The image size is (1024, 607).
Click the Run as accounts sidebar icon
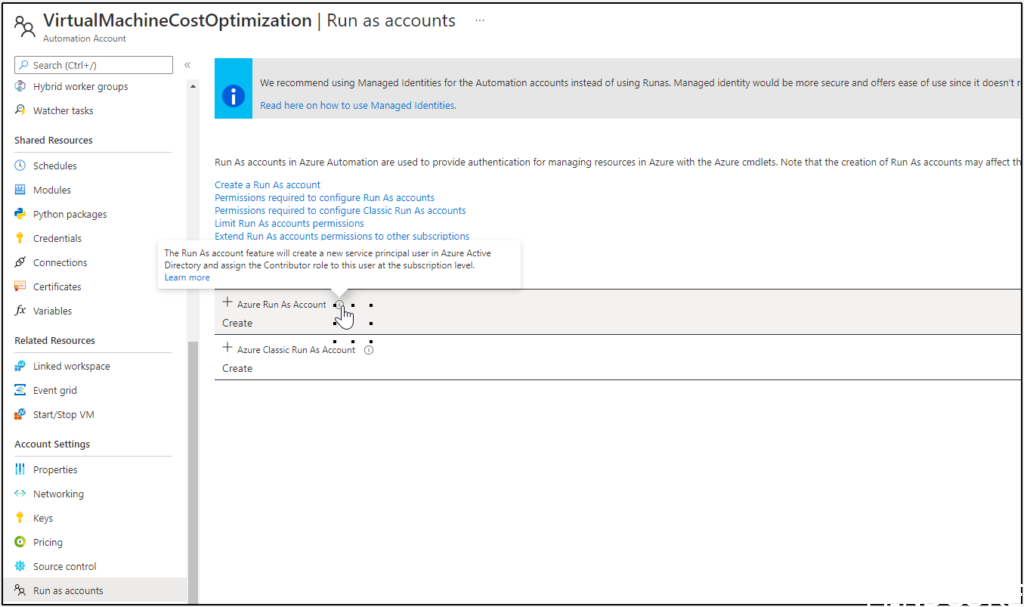(x=20, y=591)
